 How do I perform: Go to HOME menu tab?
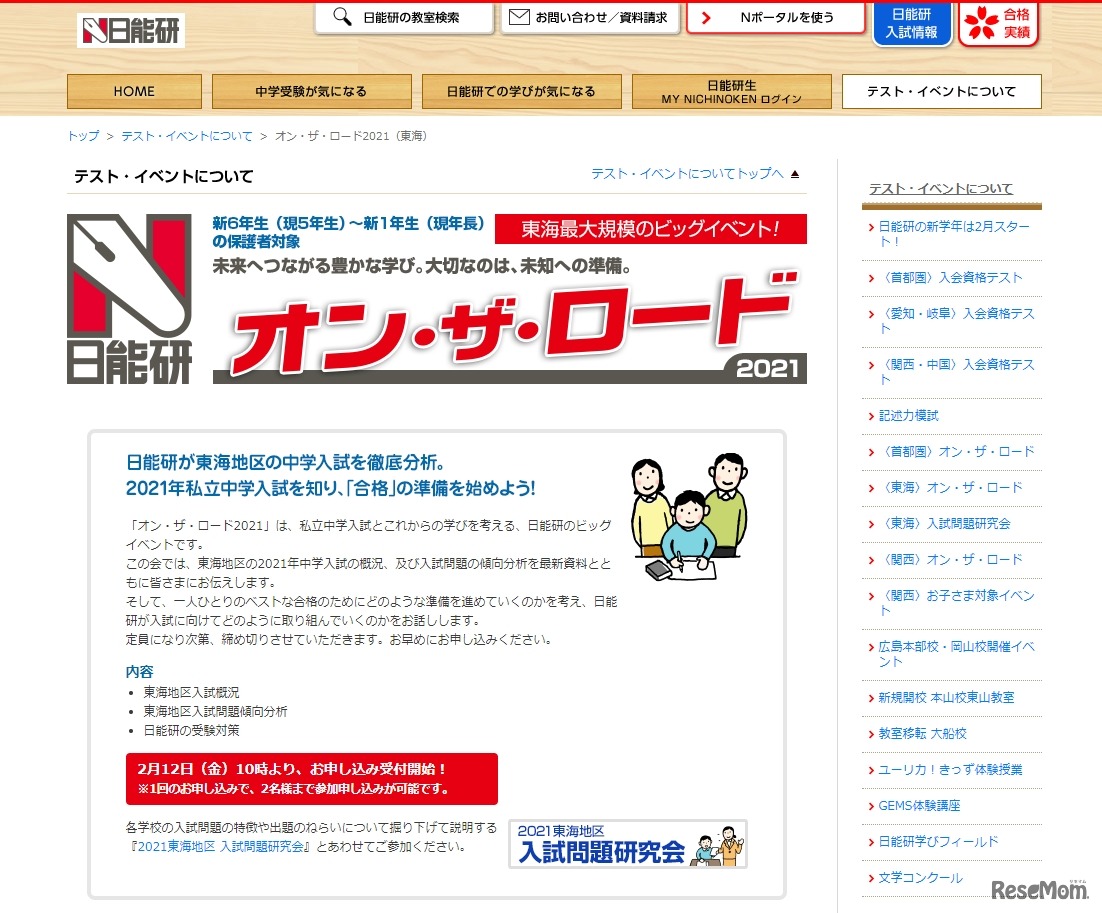coord(134,91)
